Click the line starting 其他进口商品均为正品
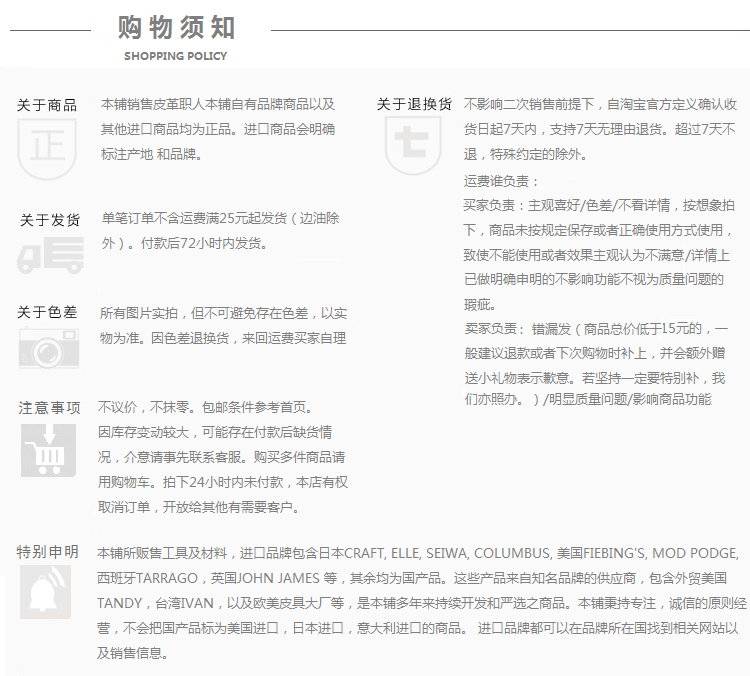 coord(218,129)
